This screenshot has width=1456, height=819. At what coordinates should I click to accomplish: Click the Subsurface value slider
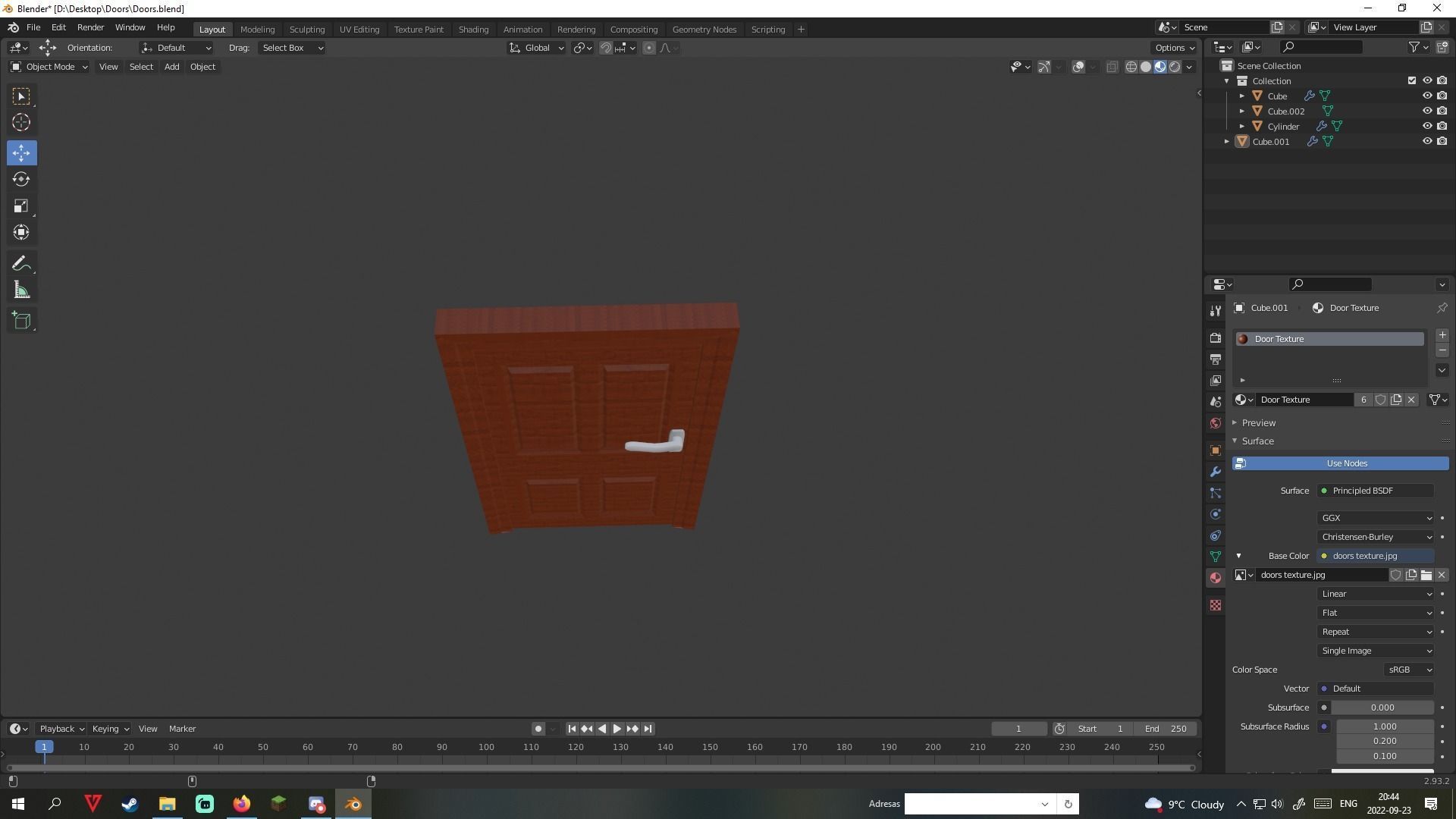1382,708
